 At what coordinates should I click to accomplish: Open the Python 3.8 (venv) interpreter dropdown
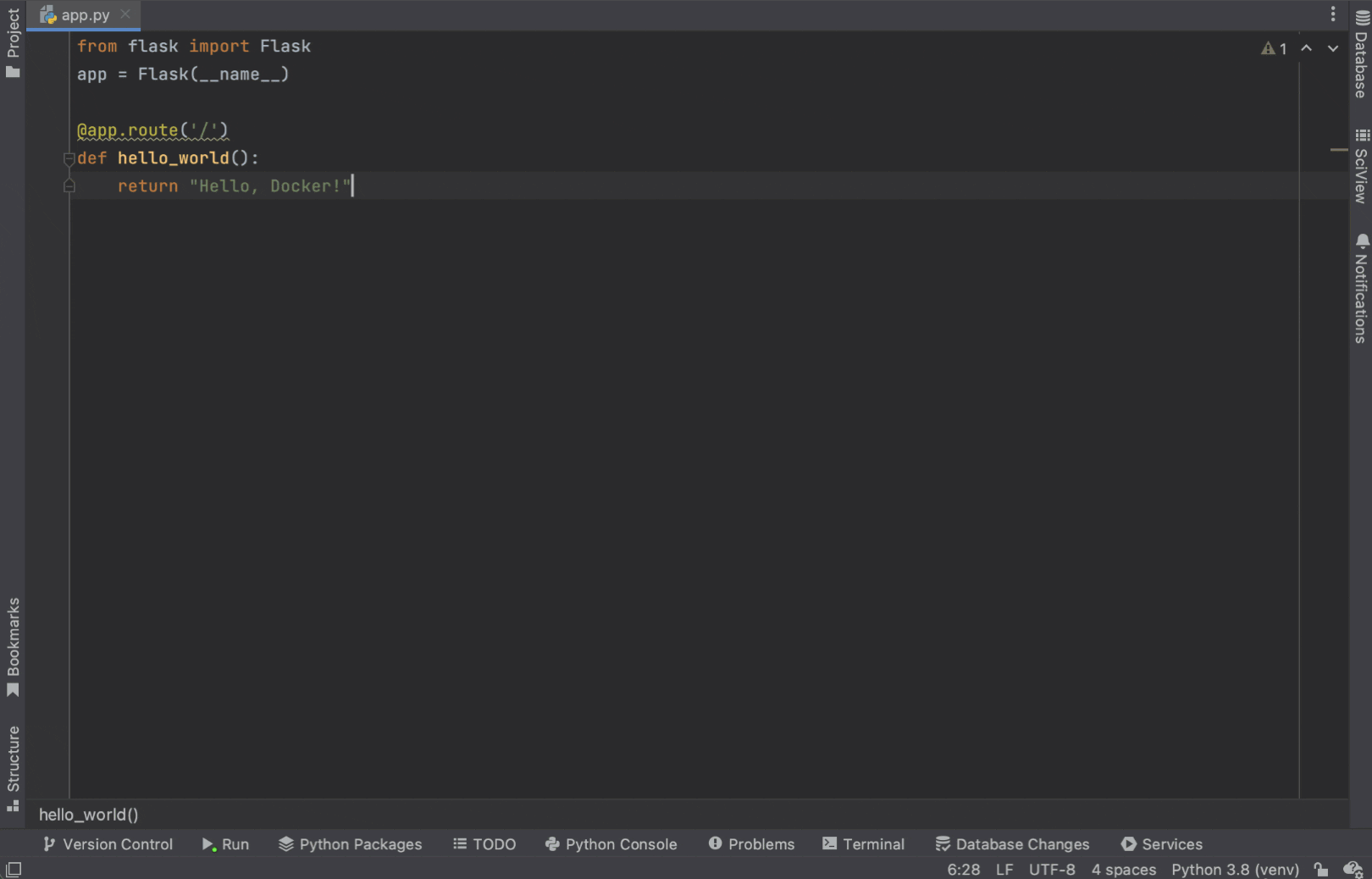(1235, 869)
